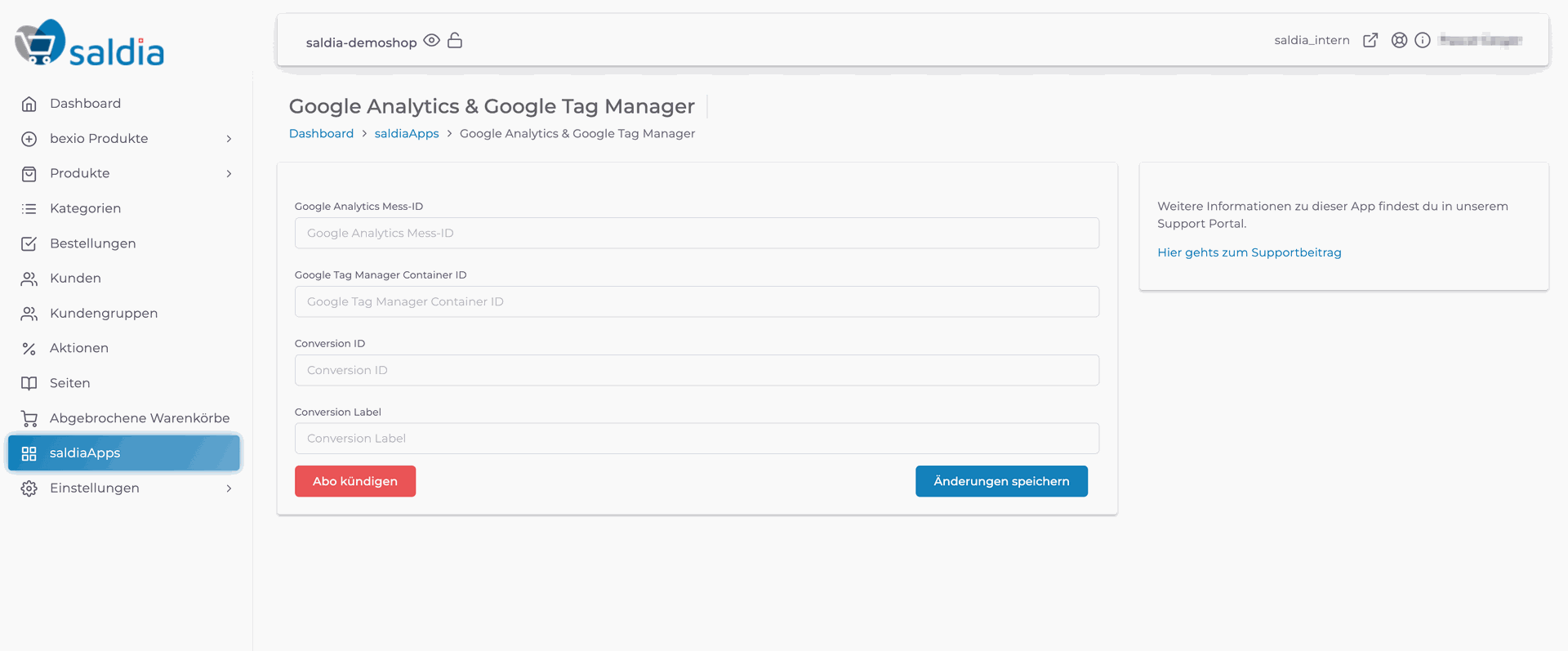This screenshot has width=1568, height=651.
Task: Click the Bestellungen check-square icon
Action: (29, 243)
